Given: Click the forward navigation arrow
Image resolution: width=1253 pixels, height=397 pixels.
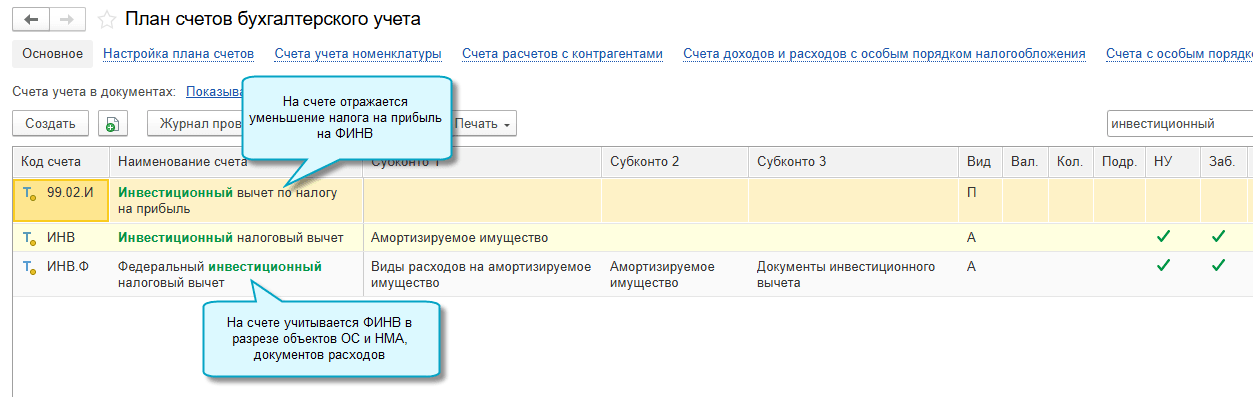Looking at the screenshot, I should point(66,19).
